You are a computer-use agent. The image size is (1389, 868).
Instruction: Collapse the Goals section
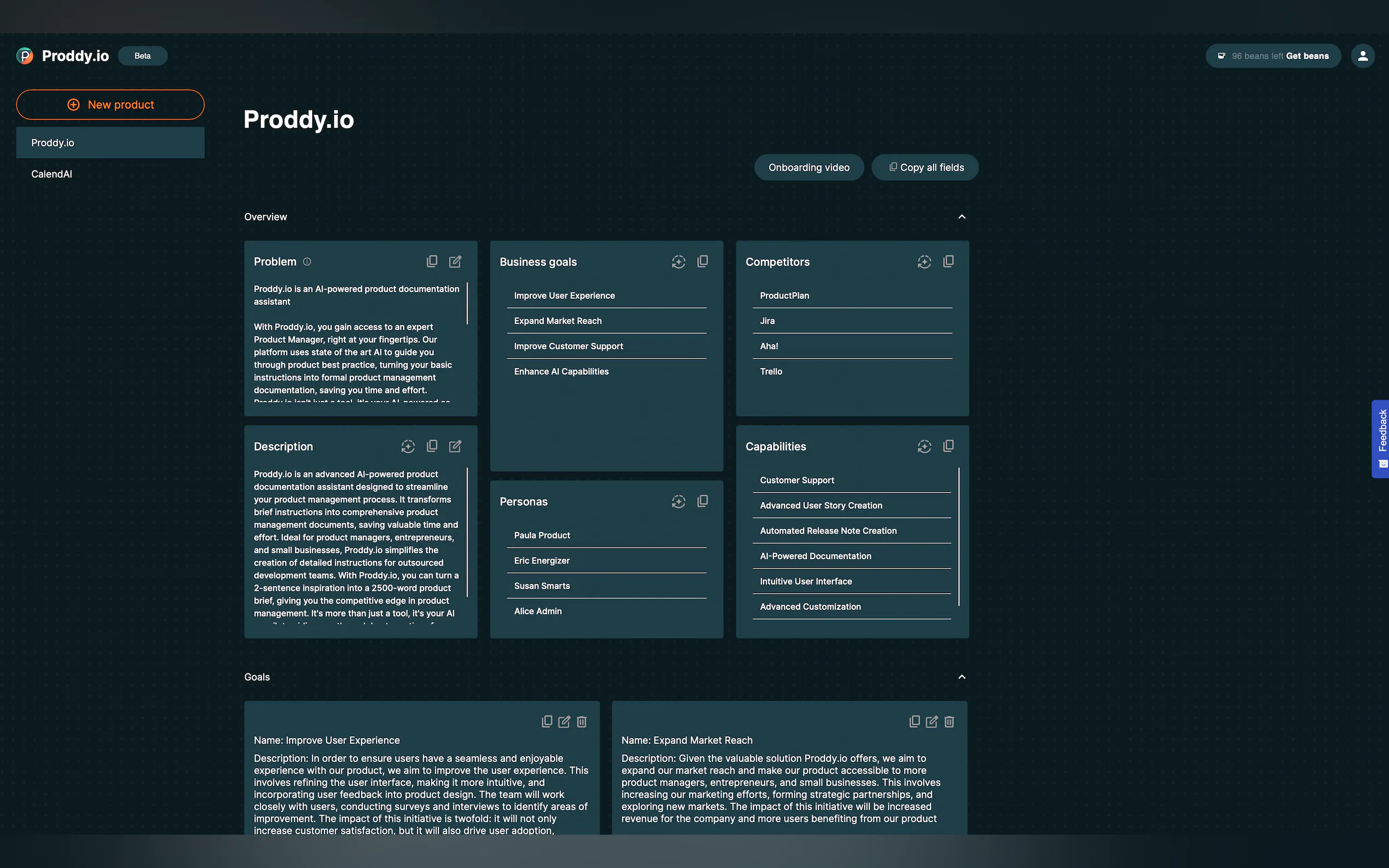click(x=962, y=677)
